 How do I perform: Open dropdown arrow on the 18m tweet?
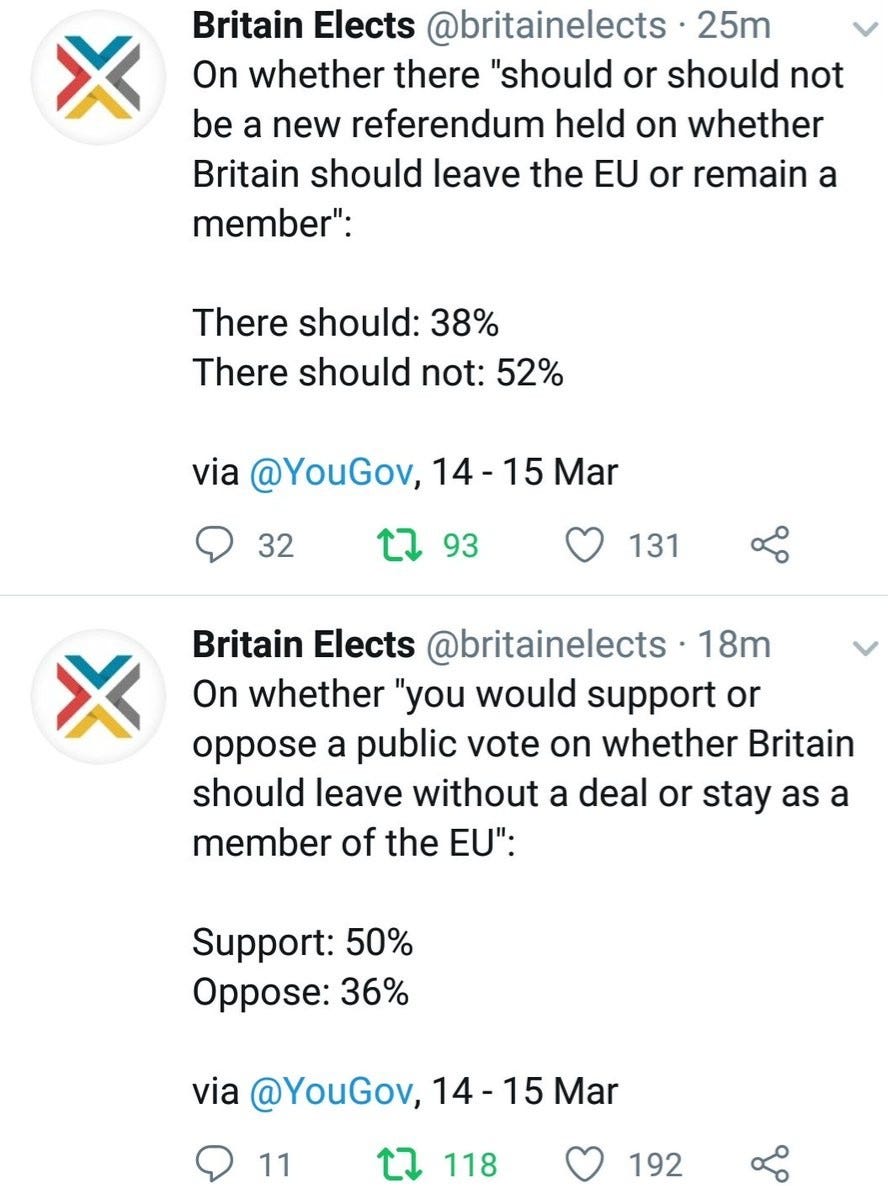[x=859, y=649]
